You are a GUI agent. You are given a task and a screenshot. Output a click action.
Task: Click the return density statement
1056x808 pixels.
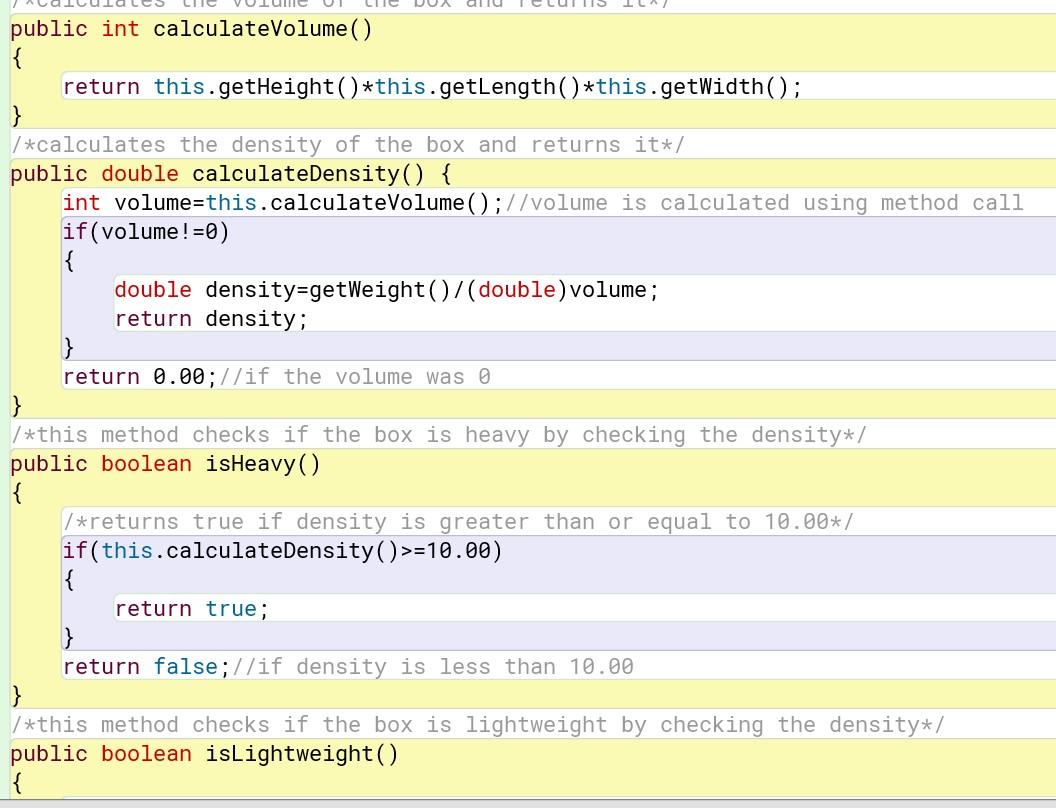(x=210, y=318)
